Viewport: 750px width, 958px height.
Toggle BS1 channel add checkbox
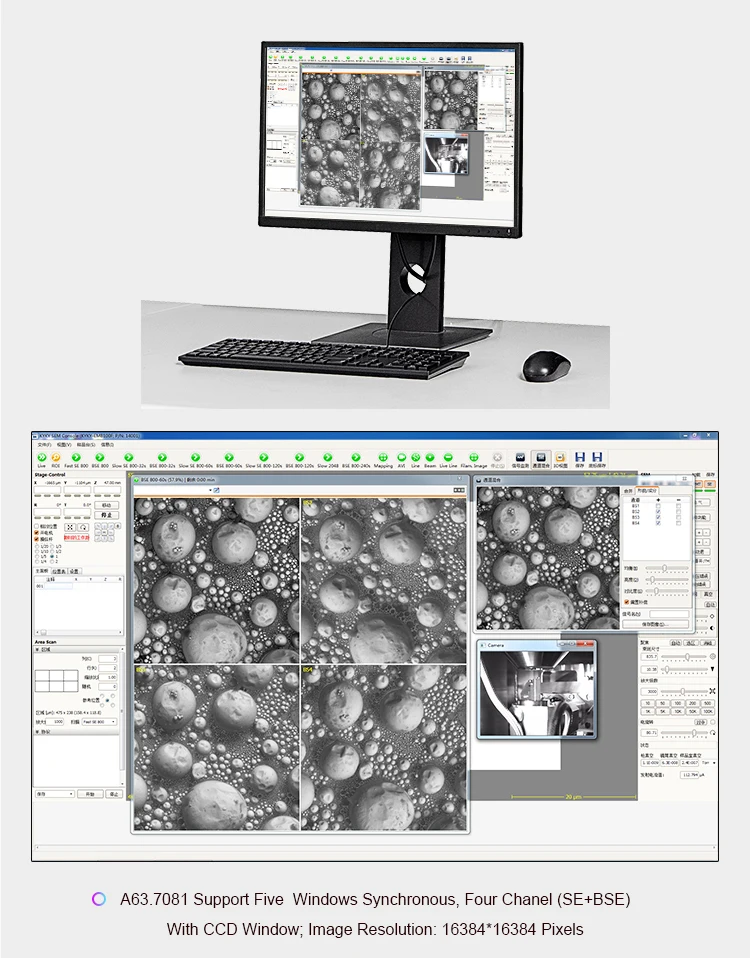pos(658,505)
